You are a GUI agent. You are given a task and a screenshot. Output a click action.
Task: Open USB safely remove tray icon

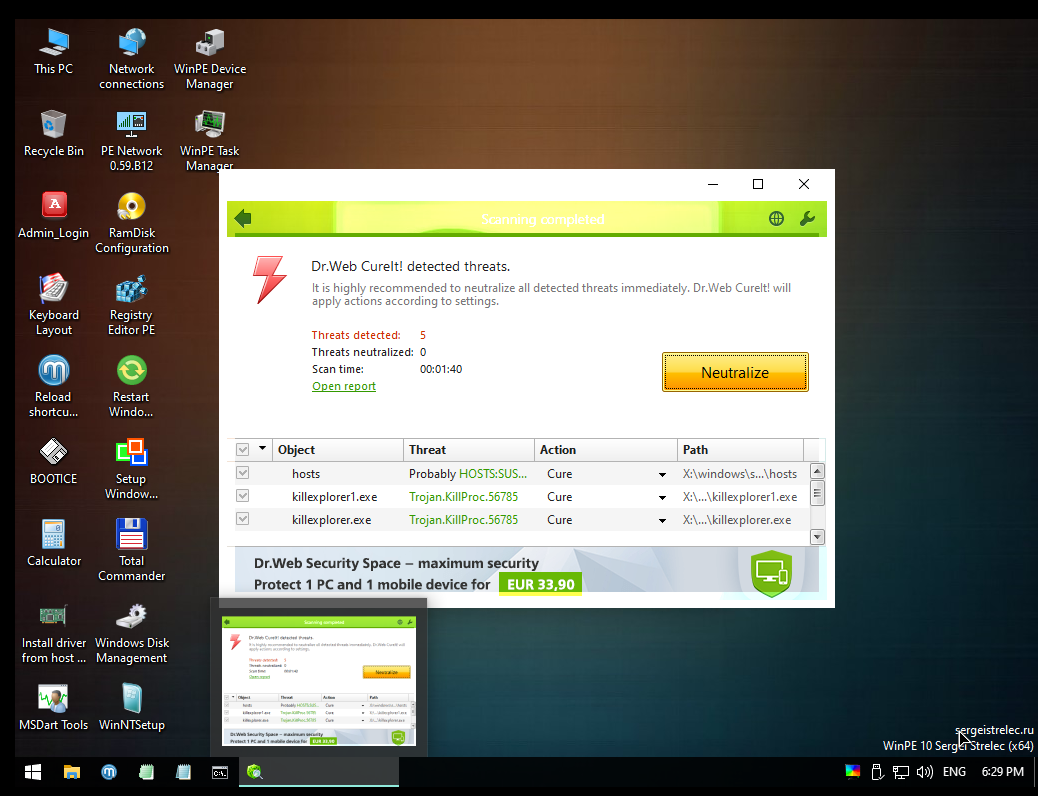877,772
